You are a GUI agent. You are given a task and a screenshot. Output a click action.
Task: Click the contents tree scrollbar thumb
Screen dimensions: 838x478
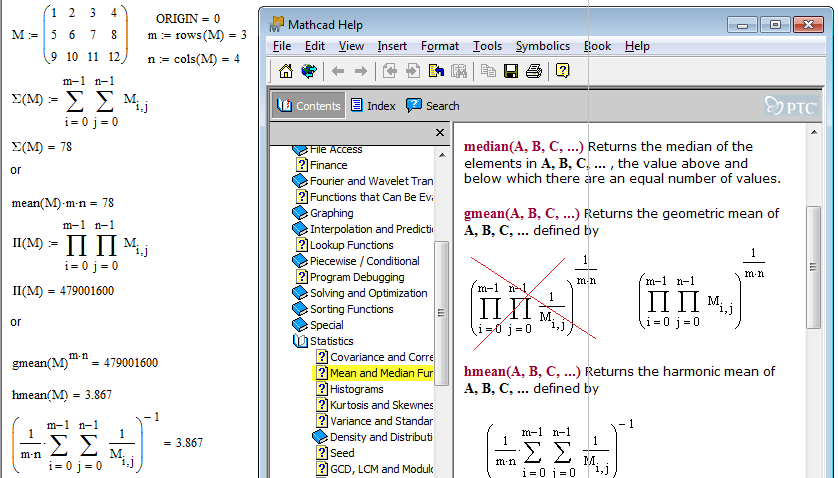[442, 313]
